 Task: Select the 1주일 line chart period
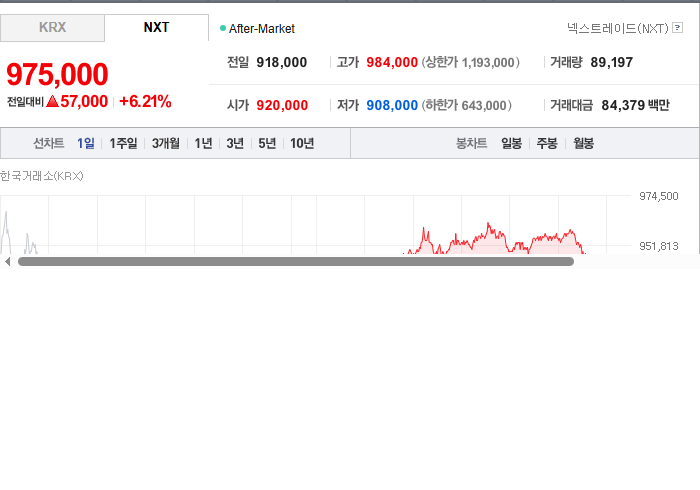coord(123,143)
